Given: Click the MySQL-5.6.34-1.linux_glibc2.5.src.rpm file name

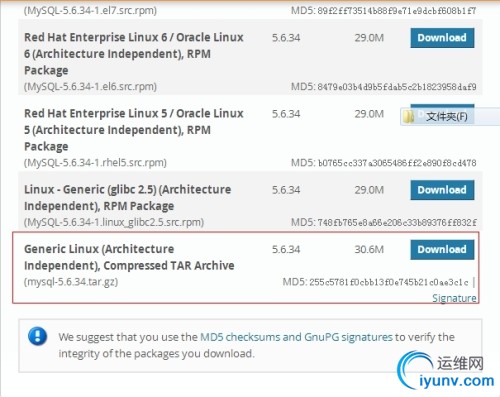Looking at the screenshot, I should coord(114,222).
